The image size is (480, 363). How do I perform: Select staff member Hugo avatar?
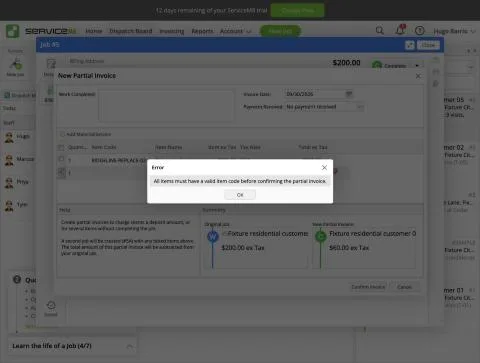coord(9,137)
